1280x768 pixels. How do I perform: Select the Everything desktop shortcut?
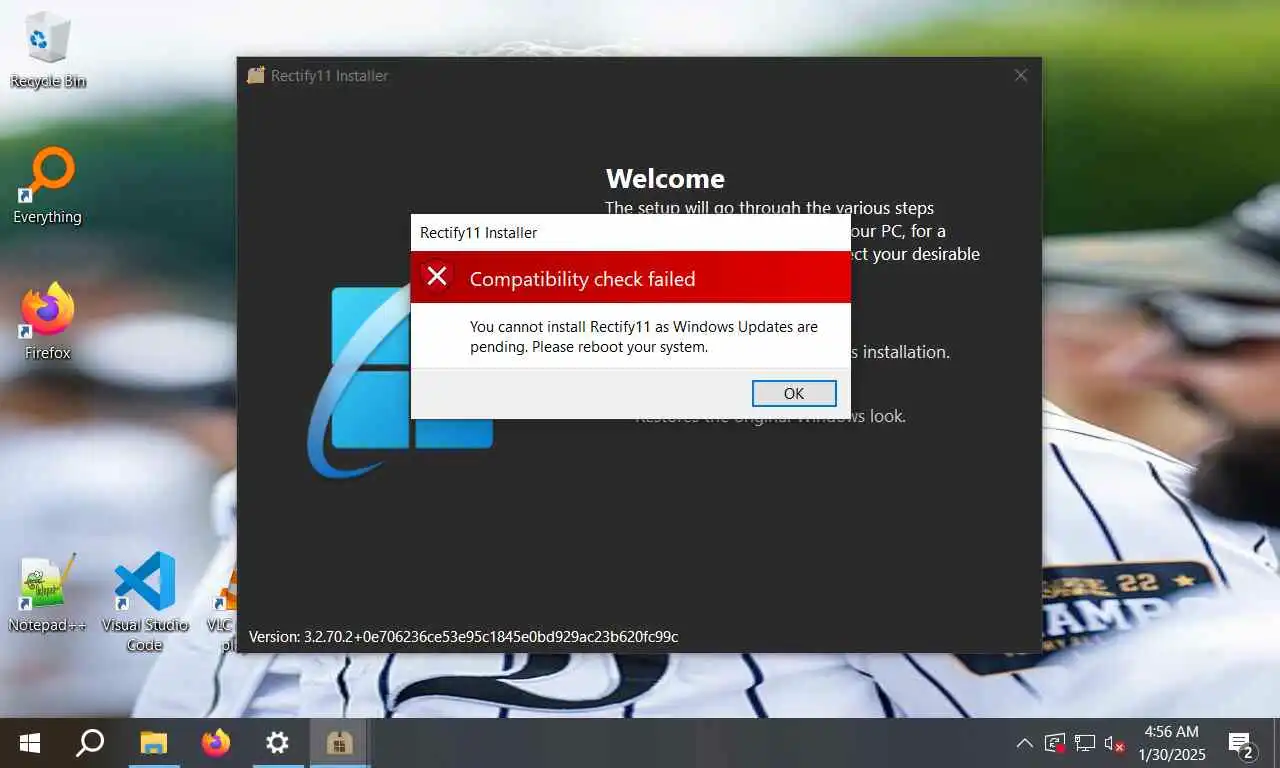click(x=47, y=186)
